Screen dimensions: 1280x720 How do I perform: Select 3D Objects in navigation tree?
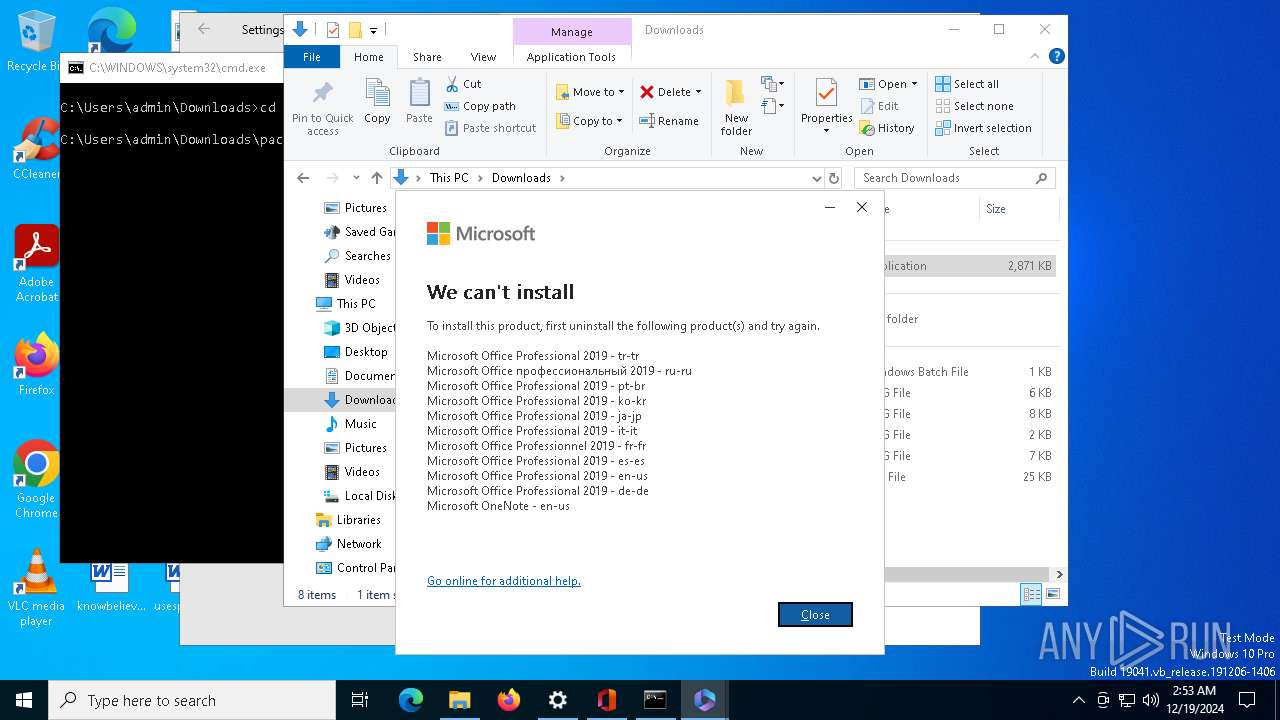click(360, 328)
